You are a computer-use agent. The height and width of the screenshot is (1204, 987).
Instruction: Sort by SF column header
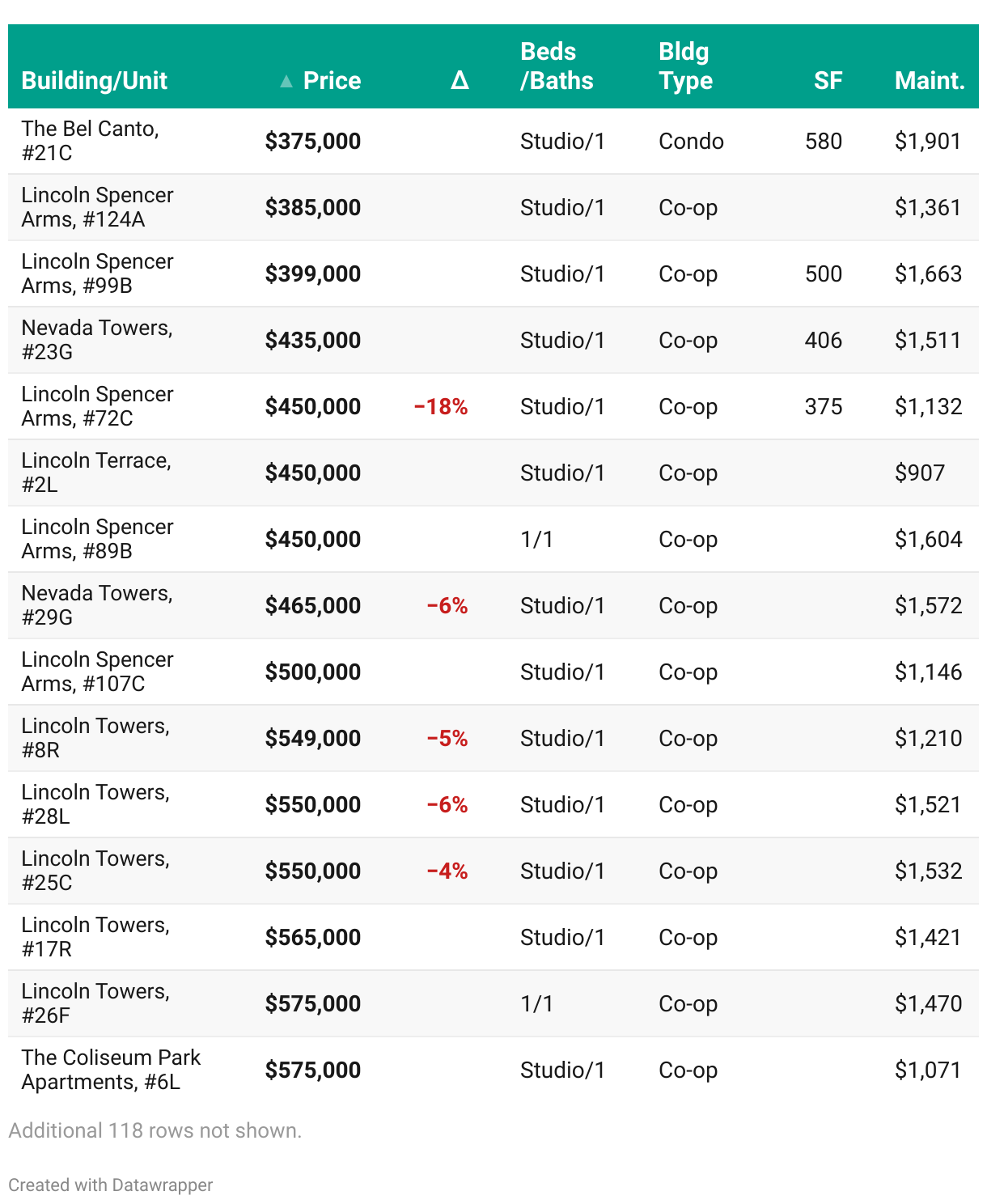click(828, 81)
